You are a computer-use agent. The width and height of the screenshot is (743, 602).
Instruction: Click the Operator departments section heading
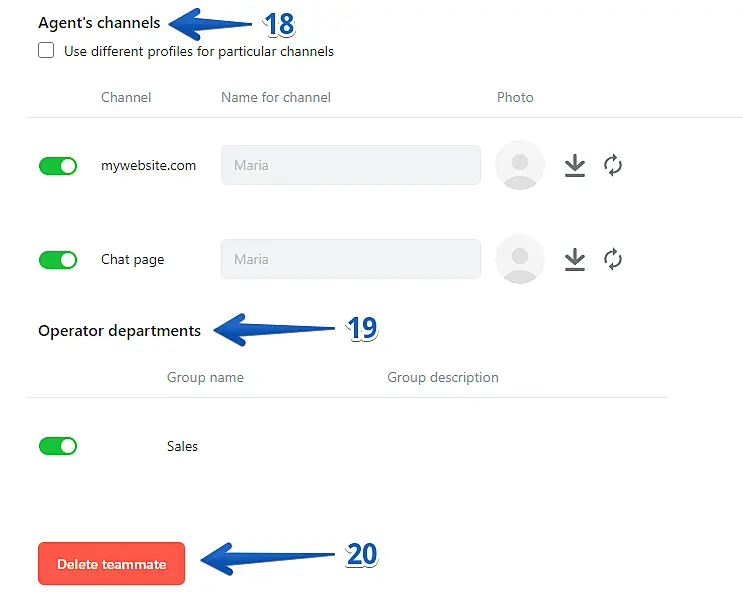click(x=119, y=331)
